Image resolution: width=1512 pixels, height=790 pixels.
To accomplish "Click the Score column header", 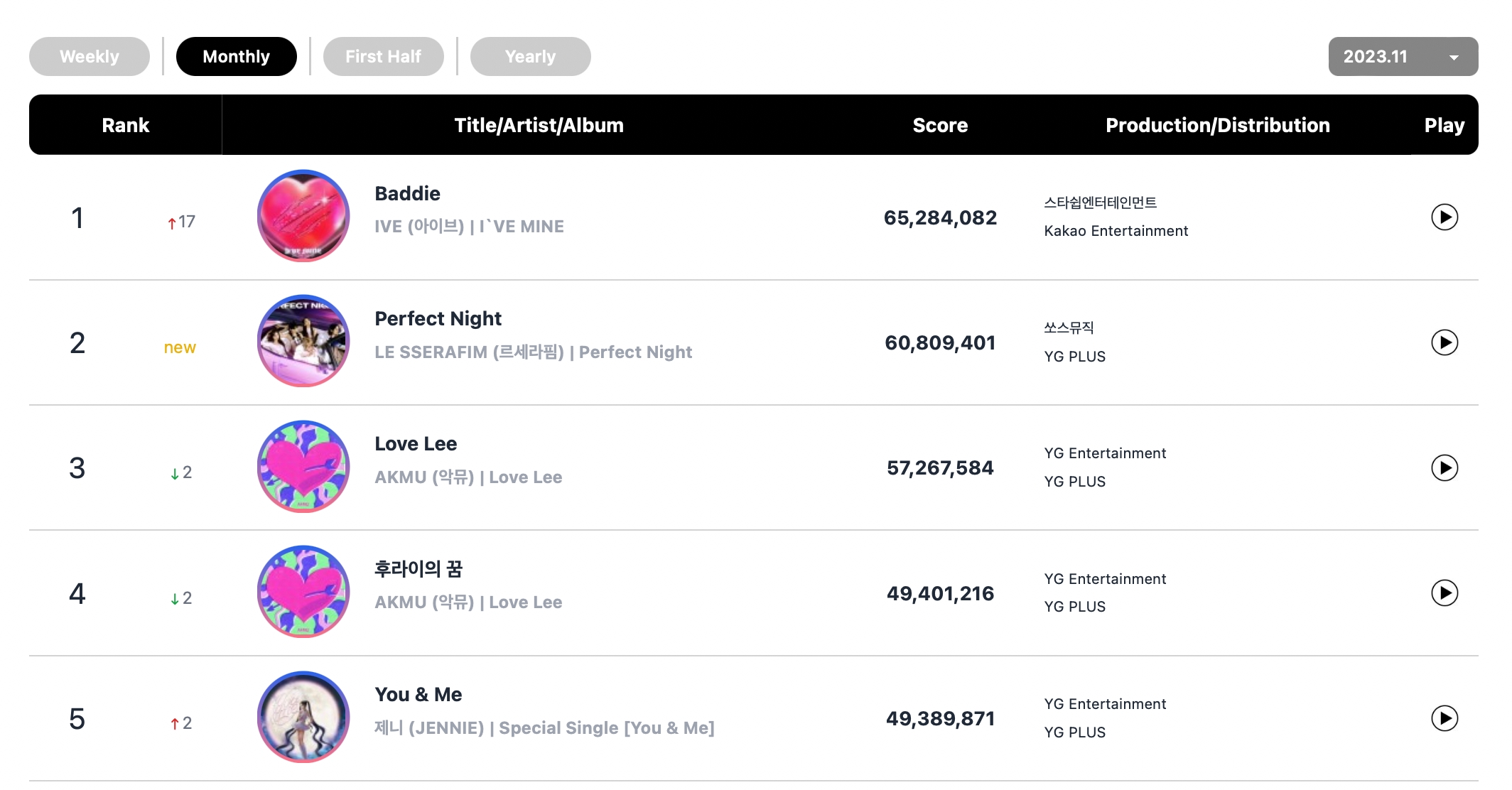I will coord(939,125).
